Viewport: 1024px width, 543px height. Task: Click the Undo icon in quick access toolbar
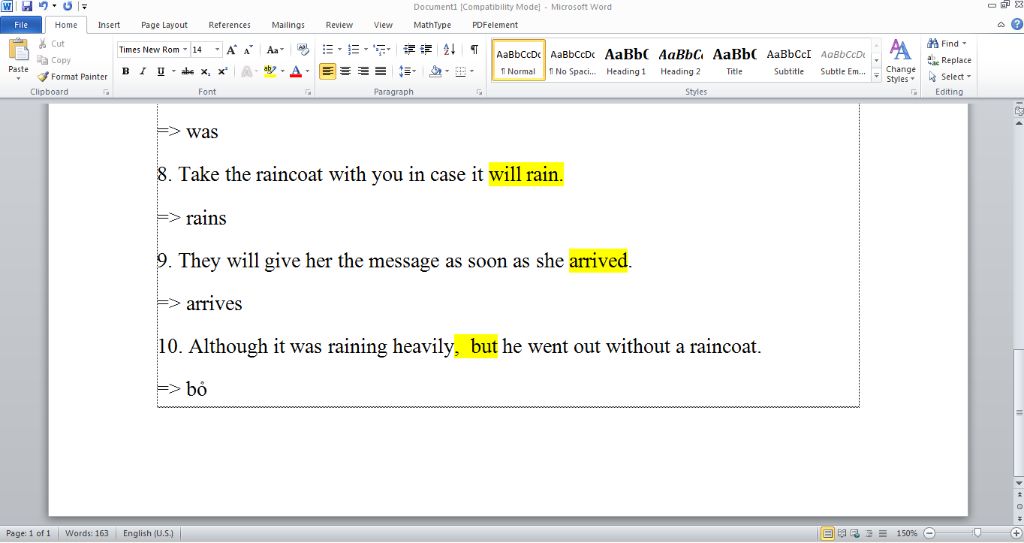click(43, 7)
